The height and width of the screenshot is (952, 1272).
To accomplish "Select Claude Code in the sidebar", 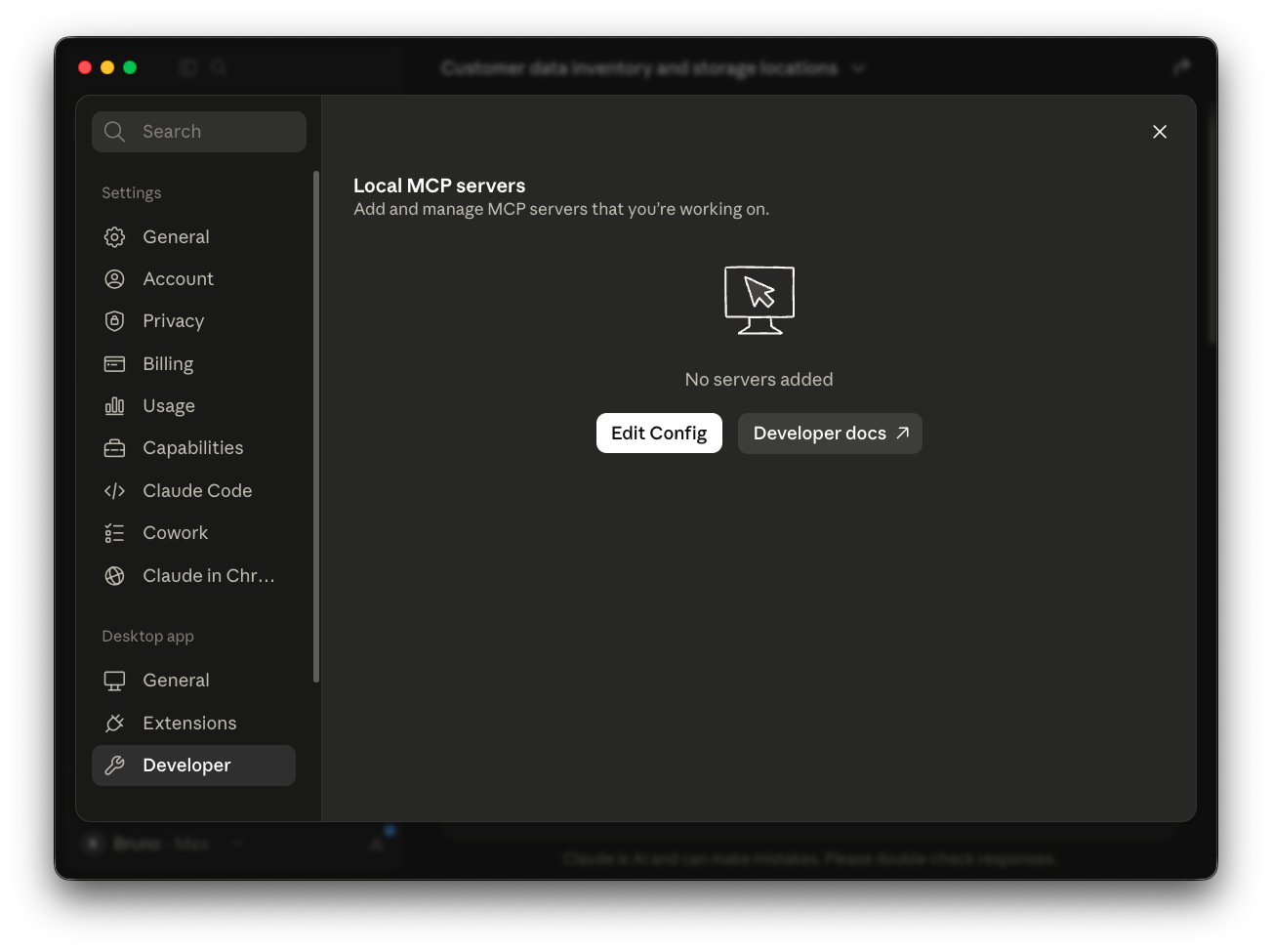I will pyautogui.click(x=193, y=491).
